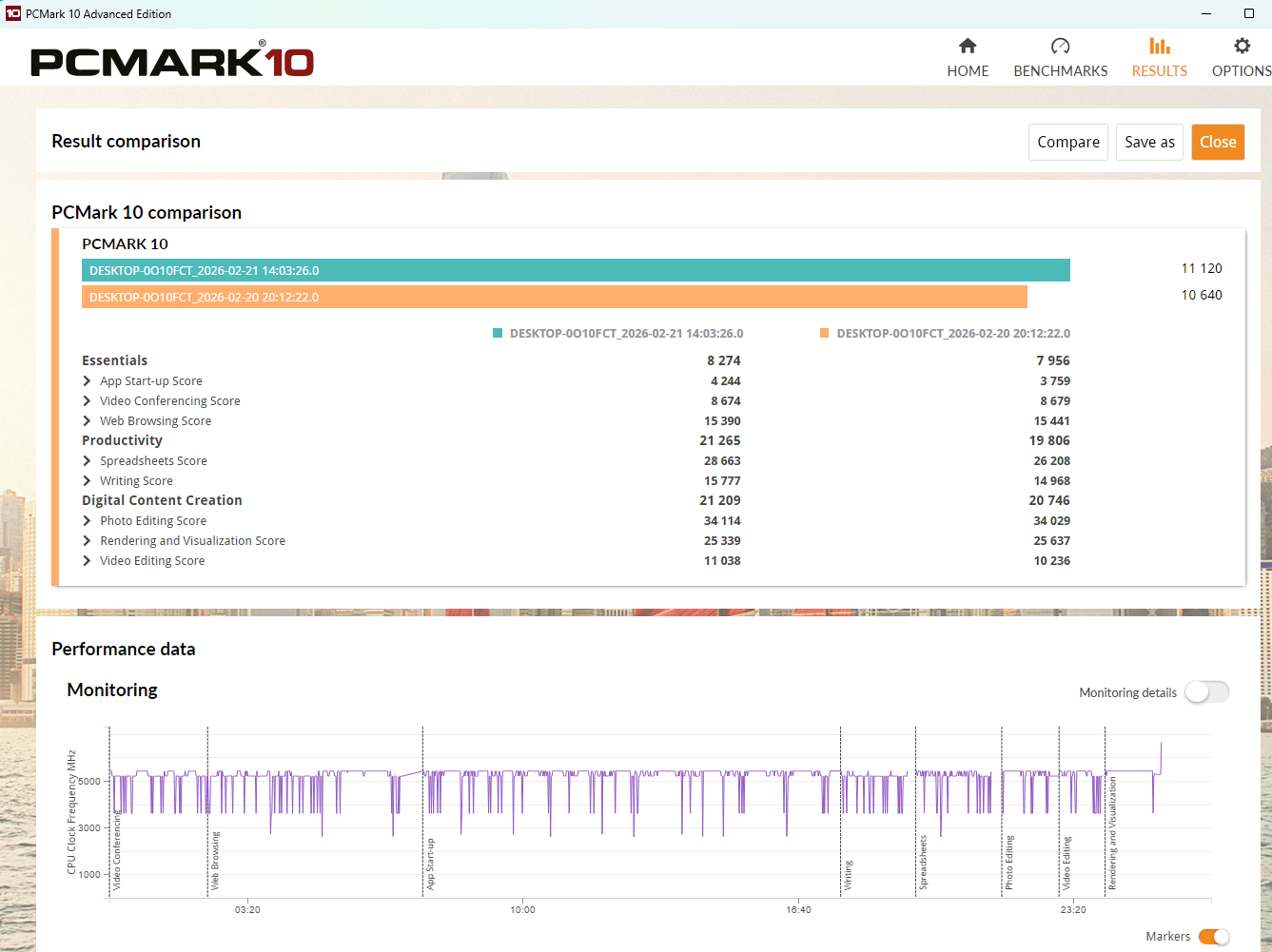Click the Benchmarks gauge icon
Image resolution: width=1272 pixels, height=952 pixels.
pos(1061,46)
